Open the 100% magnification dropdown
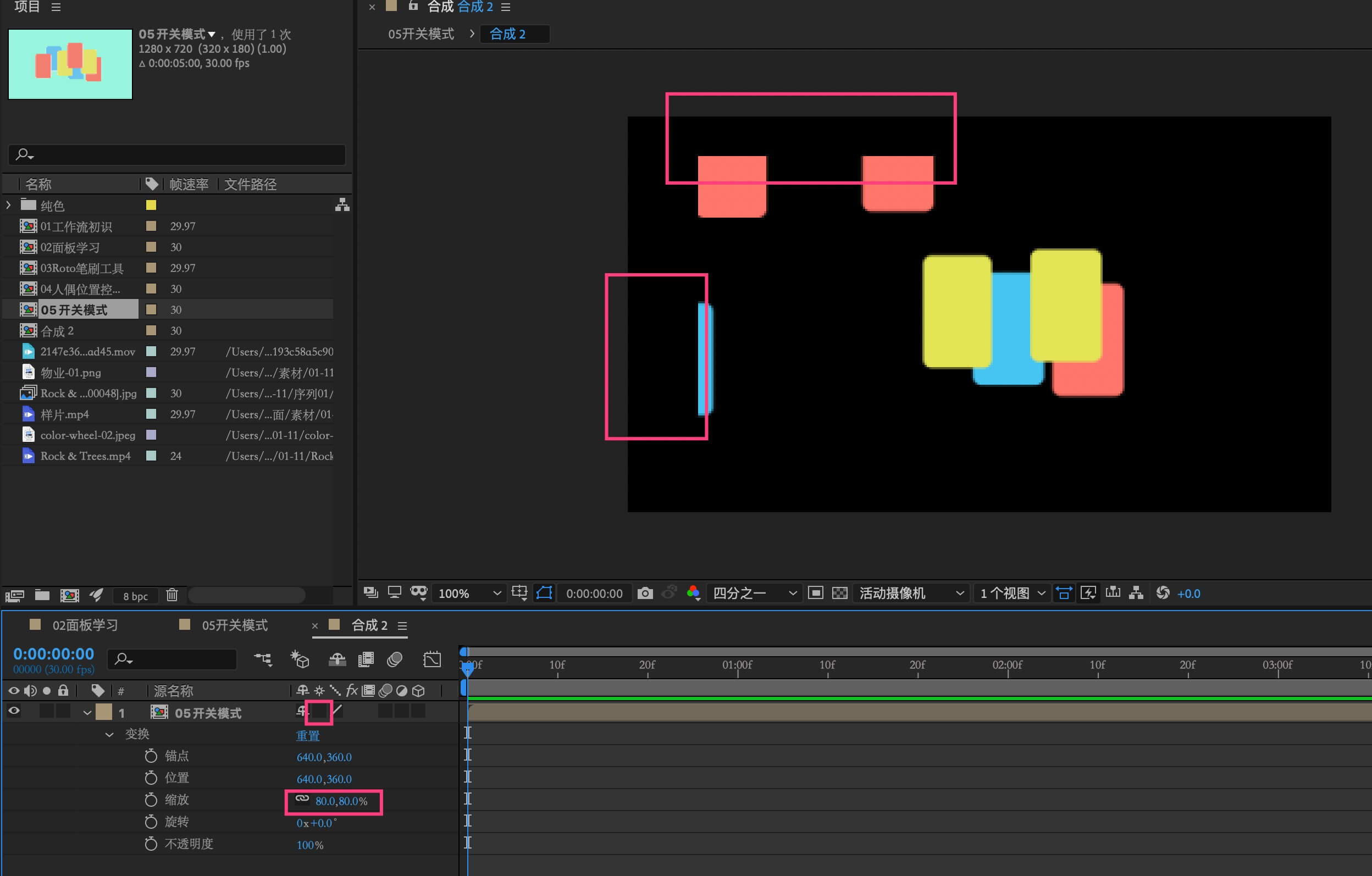This screenshot has height=876, width=1372. pos(468,593)
